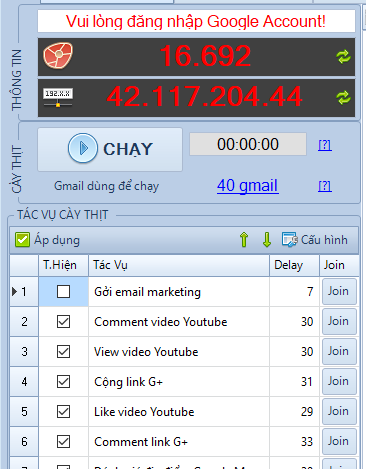Screen dimensions: 366x469
Task: Click the Gmail dùng để chạy label
Action: [106, 186]
